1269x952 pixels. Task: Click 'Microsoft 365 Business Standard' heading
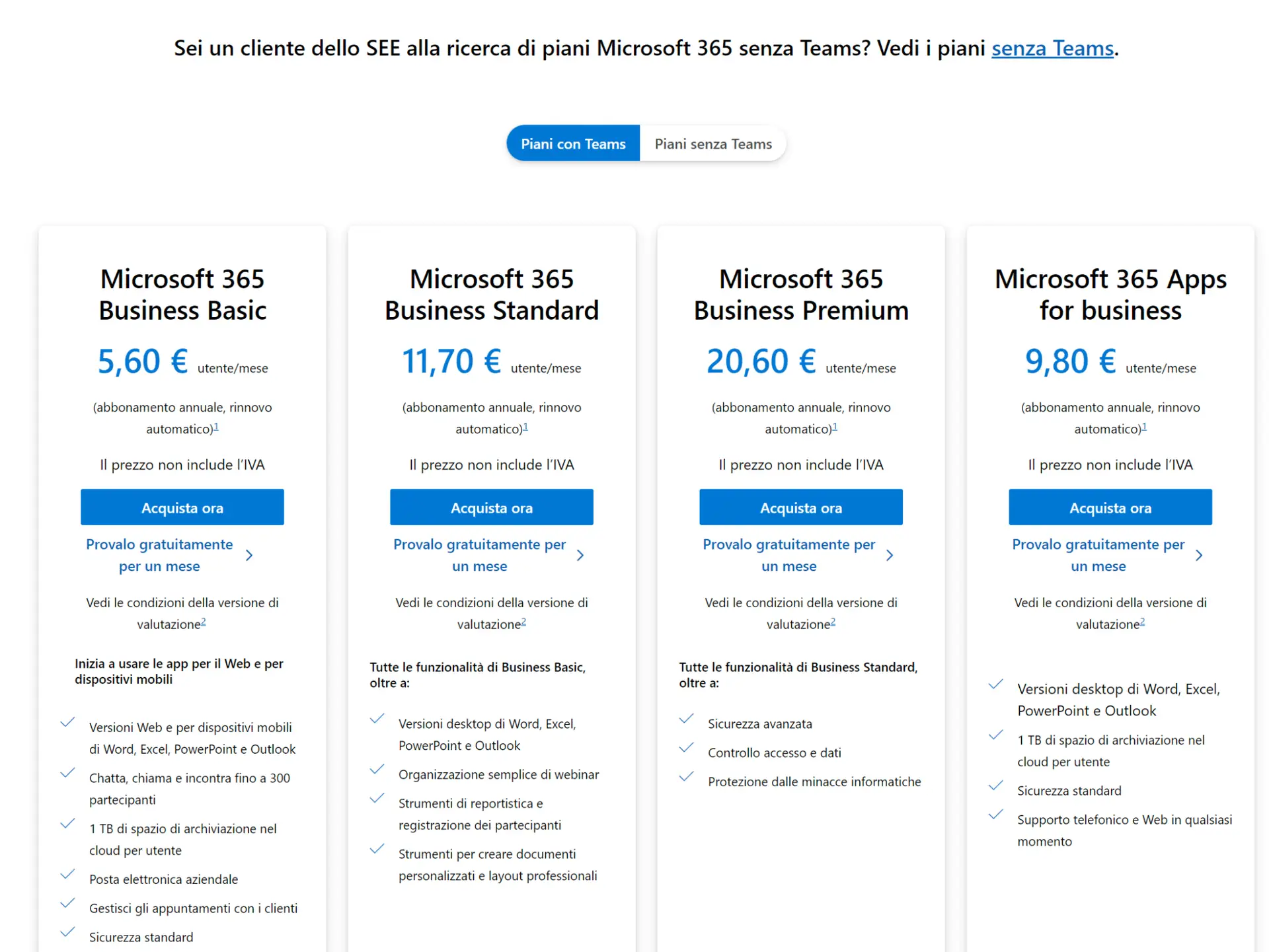click(492, 295)
